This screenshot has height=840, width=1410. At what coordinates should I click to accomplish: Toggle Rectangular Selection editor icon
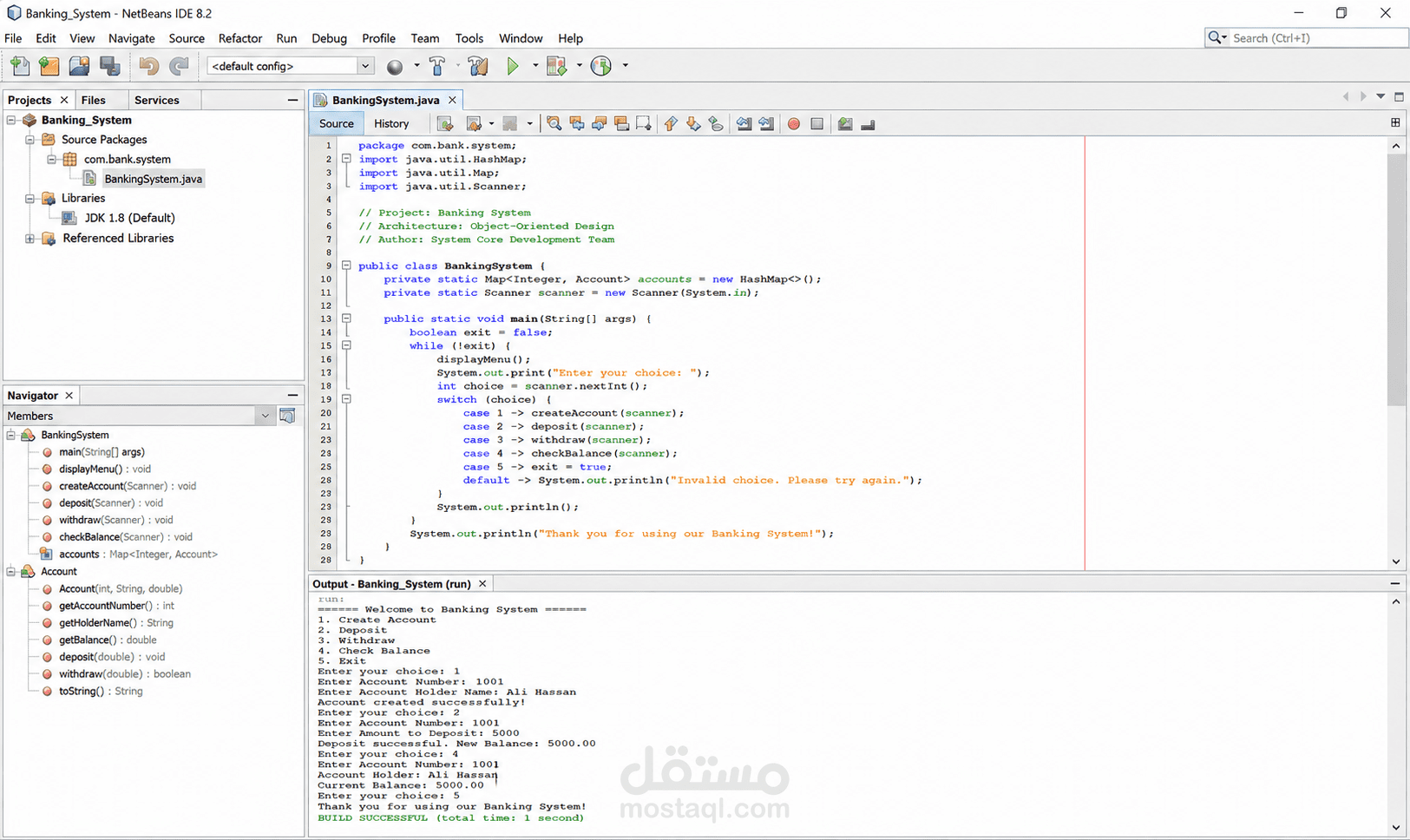click(643, 124)
